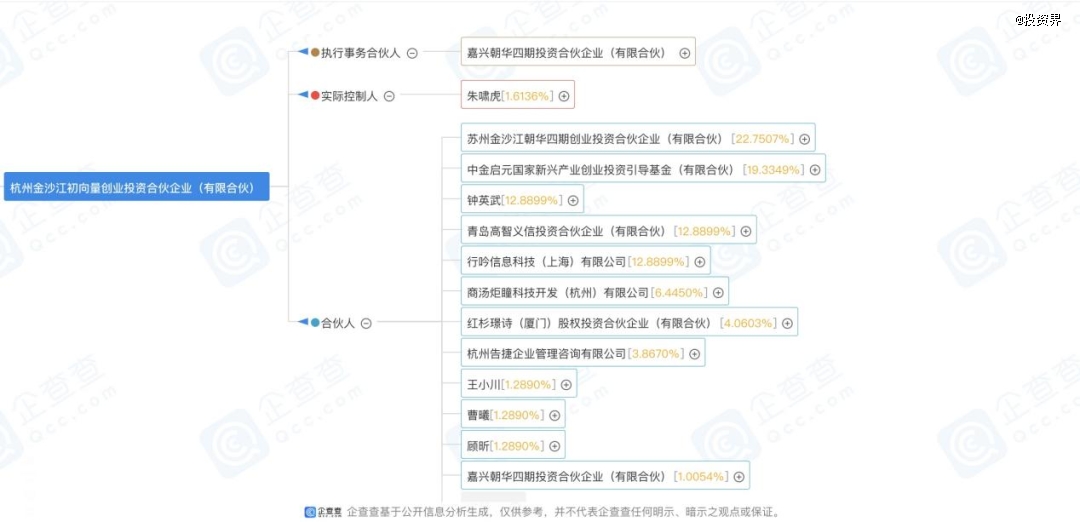Expand 苏州金沙江朝华四期 node plus icon

click(x=804, y=139)
